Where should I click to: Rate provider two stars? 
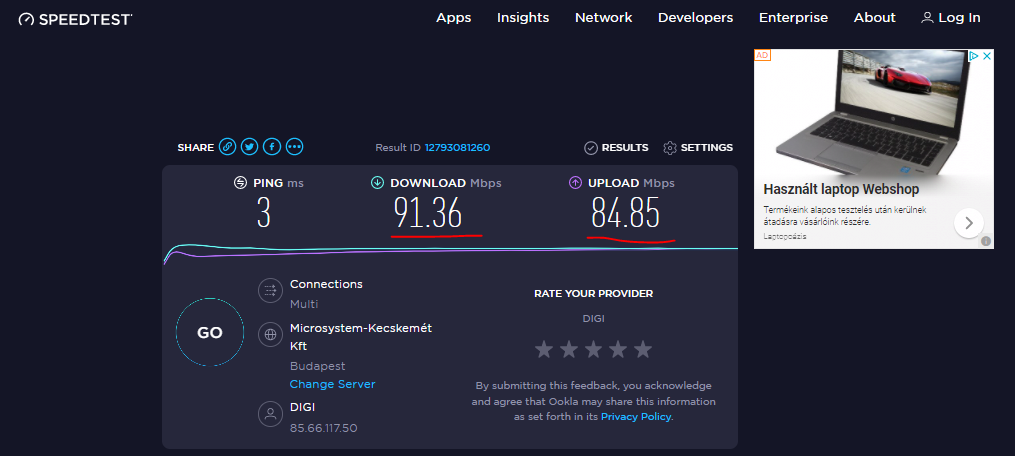[568, 350]
